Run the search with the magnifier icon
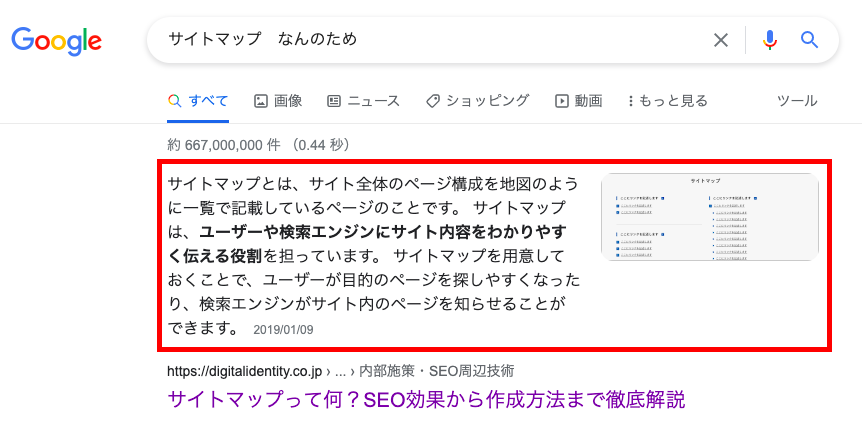The image size is (862, 421). [809, 40]
